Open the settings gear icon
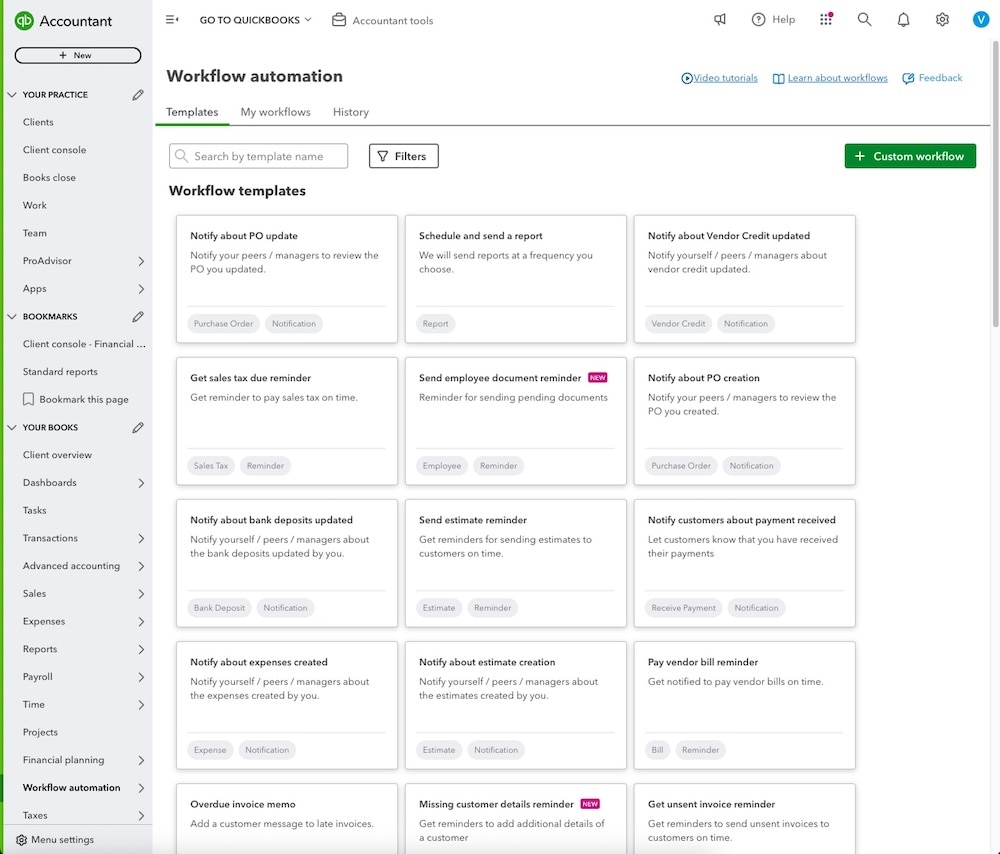The width and height of the screenshot is (1000, 854). point(941,18)
